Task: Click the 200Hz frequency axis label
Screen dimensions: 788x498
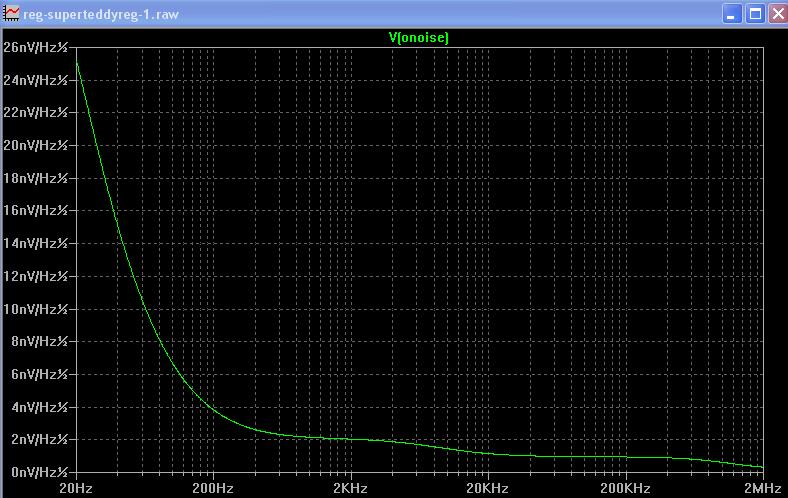Action: (x=213, y=488)
